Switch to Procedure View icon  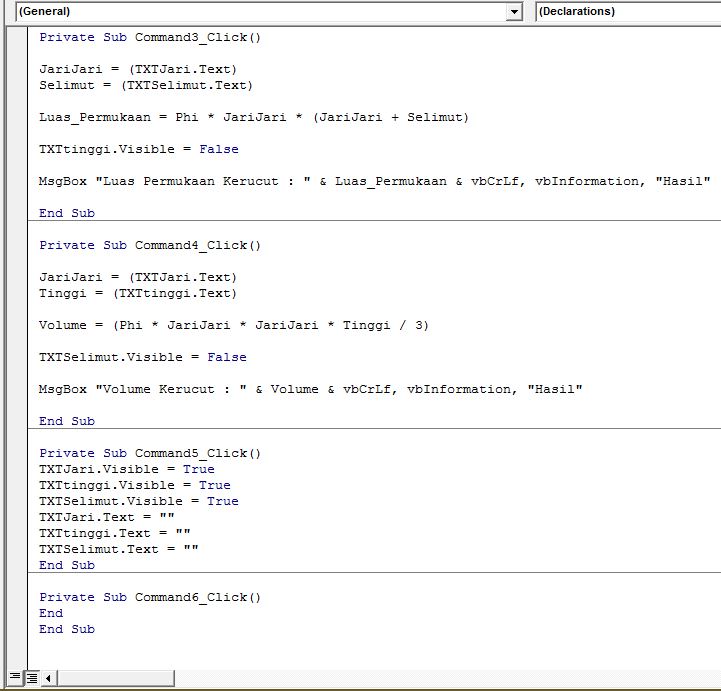(x=15, y=677)
